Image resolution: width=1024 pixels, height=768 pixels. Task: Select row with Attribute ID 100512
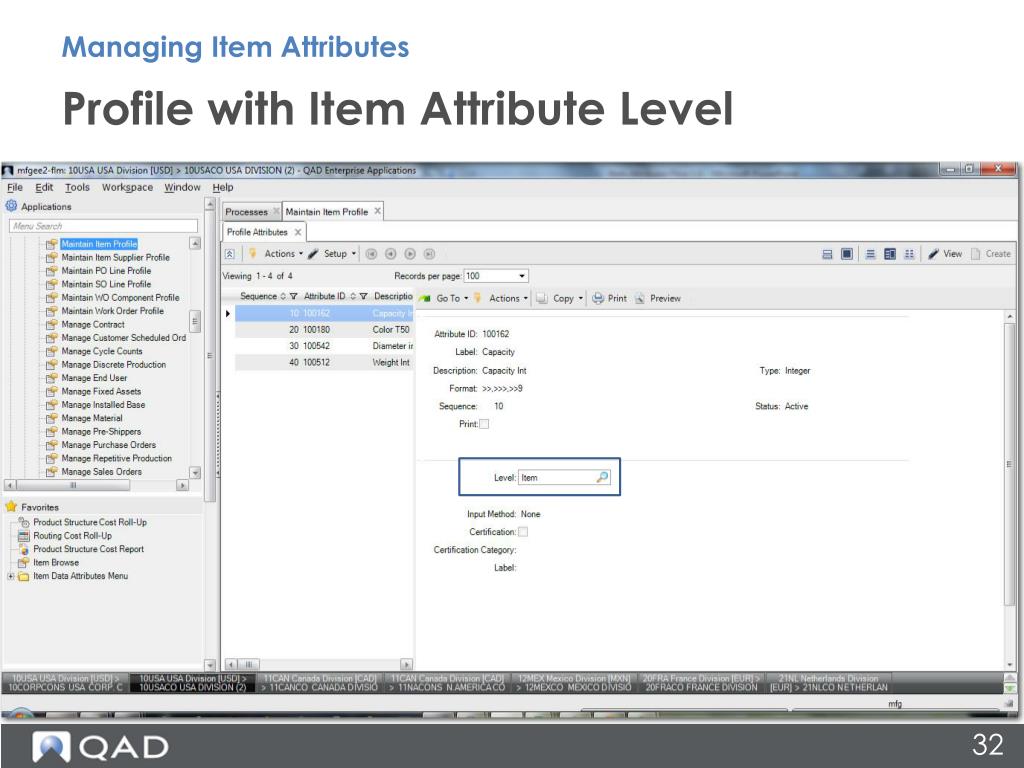[324, 362]
